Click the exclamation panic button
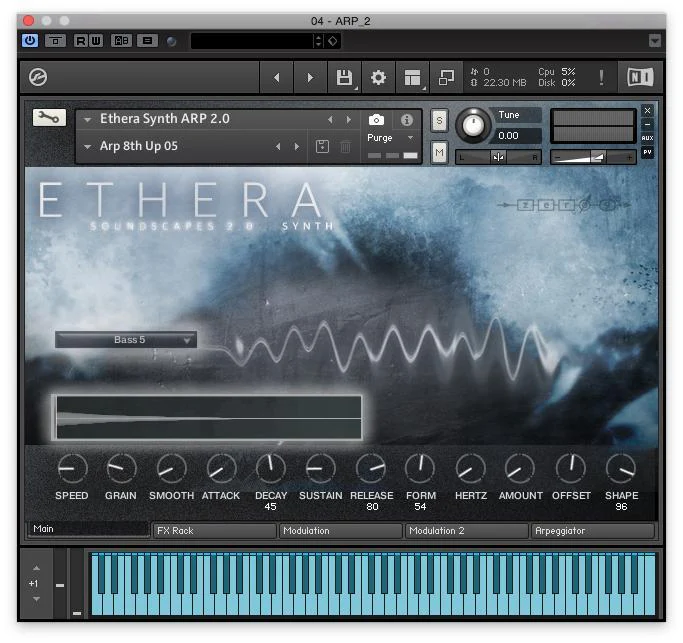 (x=601, y=78)
